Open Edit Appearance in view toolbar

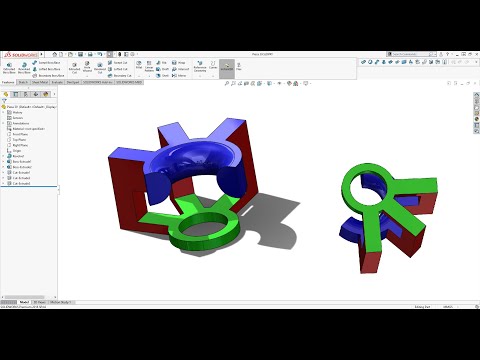tap(289, 83)
